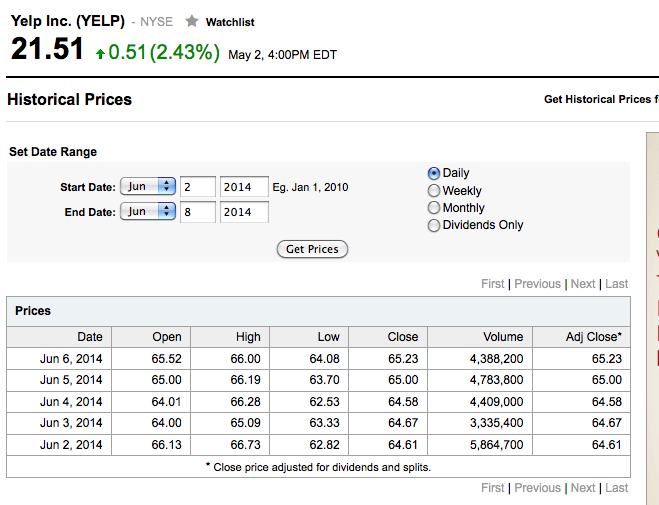Click the Jun 4, 2014 date cell
Screen dimensions: 659x505
coord(59,402)
